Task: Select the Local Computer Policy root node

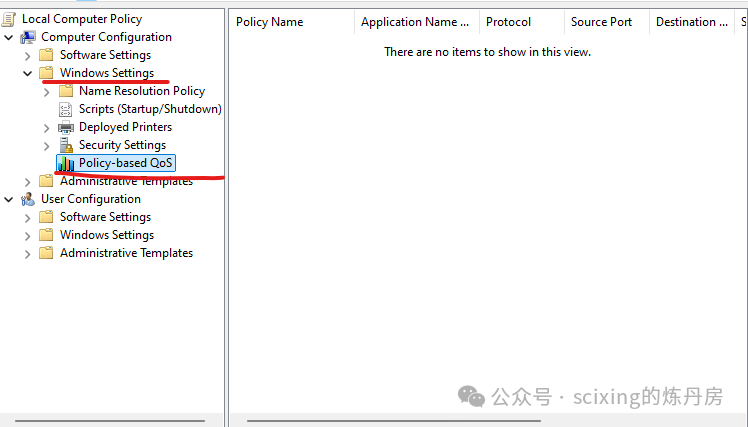Action: pyautogui.click(x=82, y=19)
